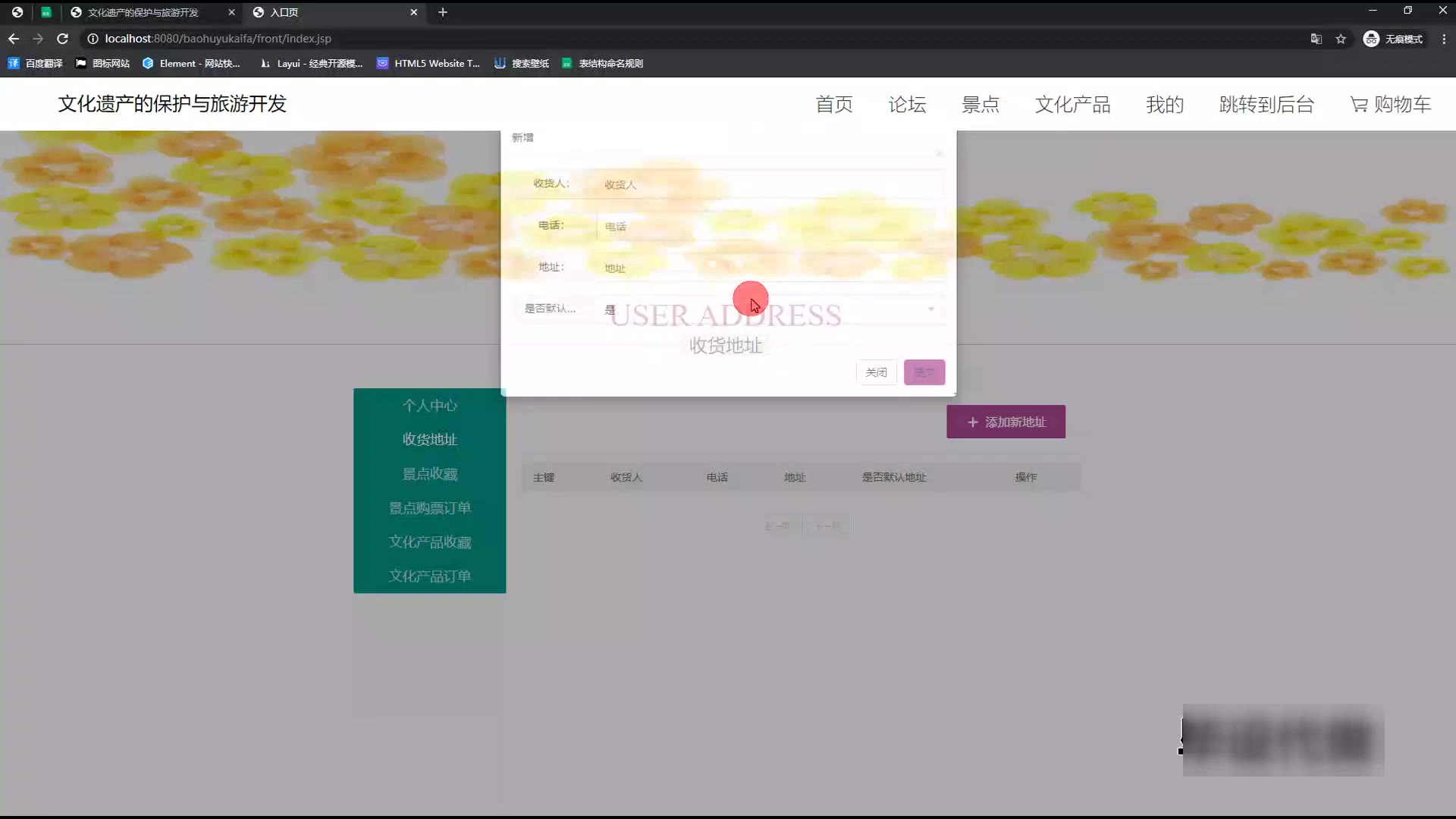Image resolution: width=1456 pixels, height=819 pixels.
Task: Open the incognito profile indicator
Action: (x=1393, y=39)
